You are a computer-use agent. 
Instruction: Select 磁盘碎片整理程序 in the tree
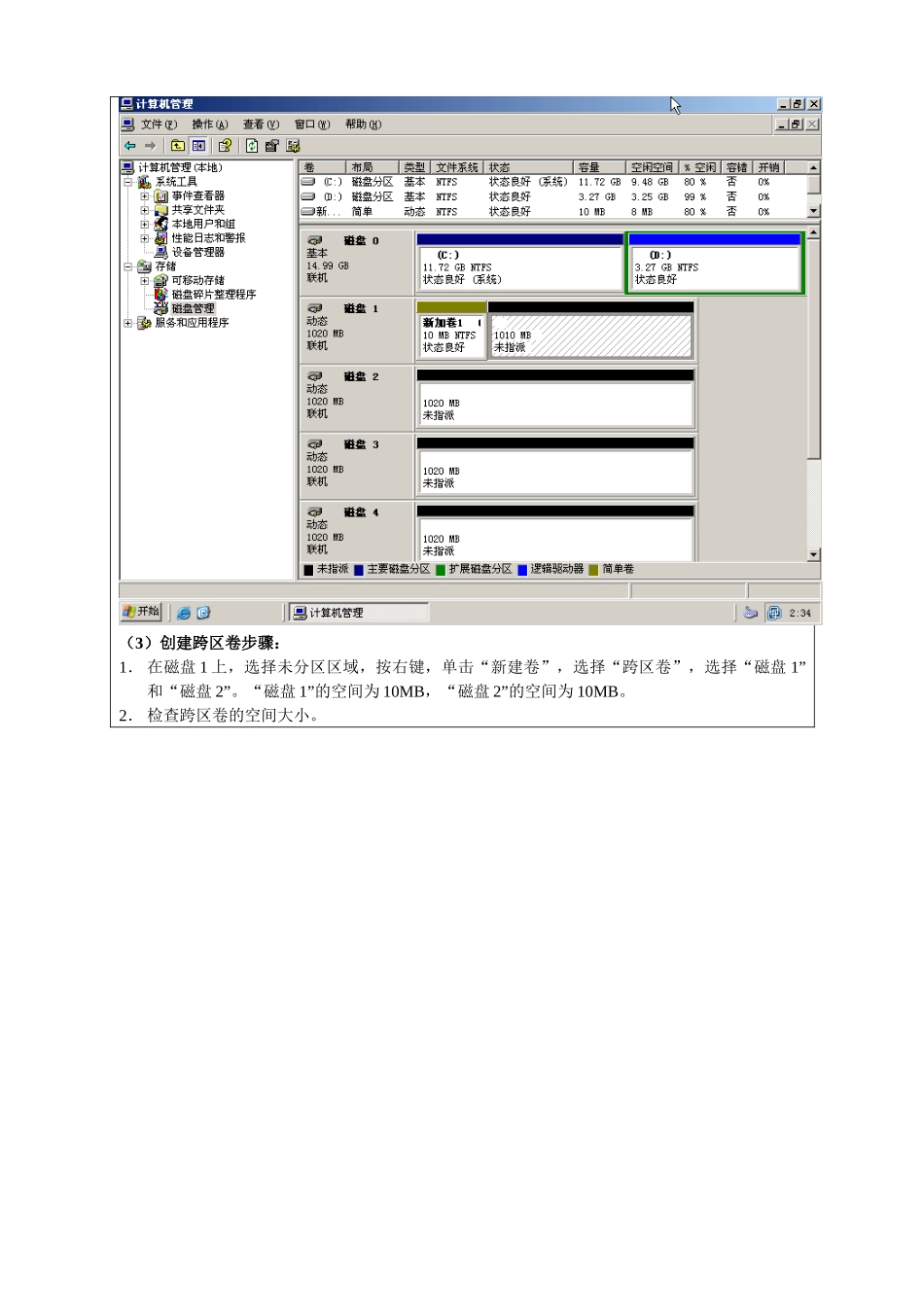click(214, 295)
